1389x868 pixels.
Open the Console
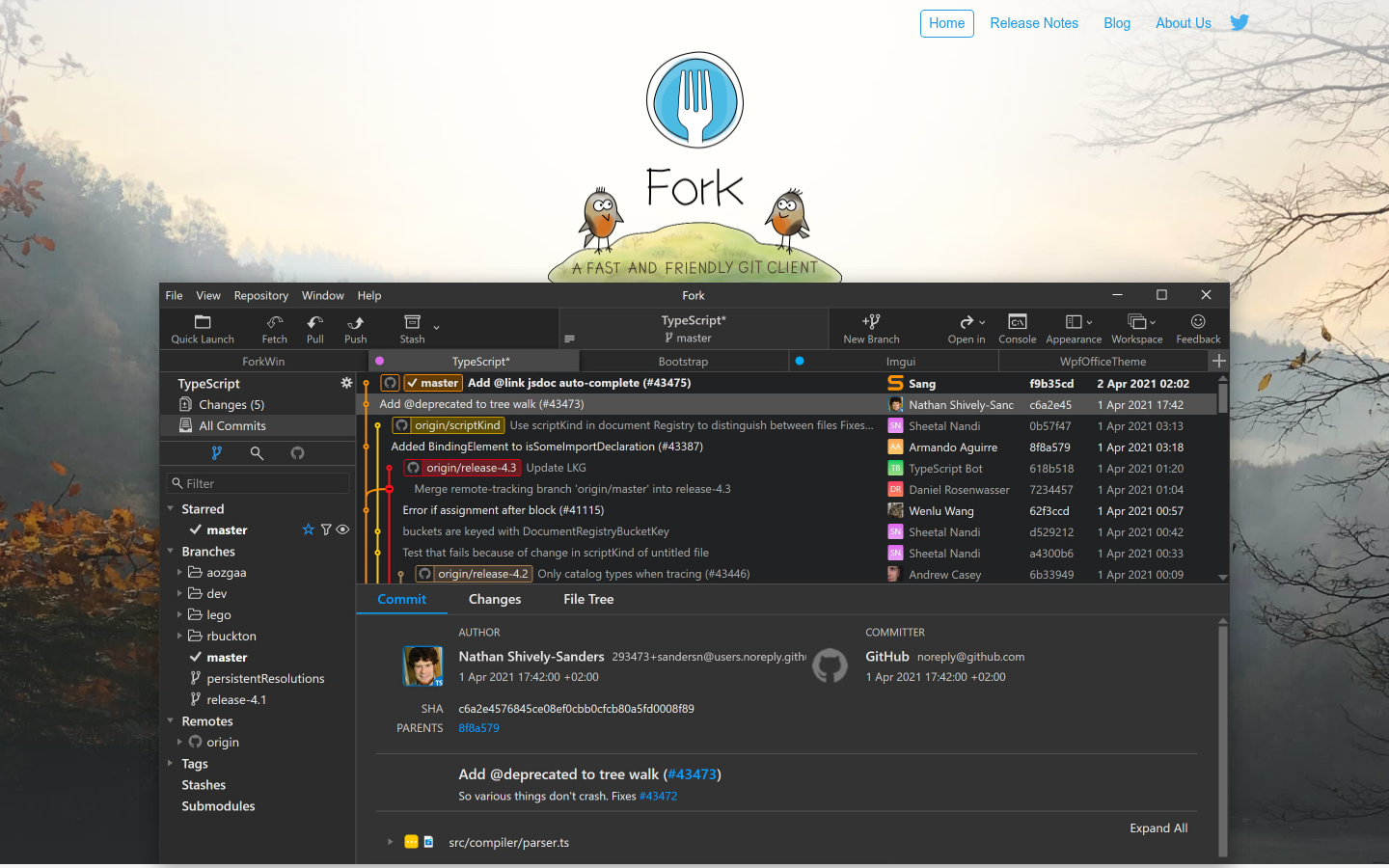coord(1018,329)
